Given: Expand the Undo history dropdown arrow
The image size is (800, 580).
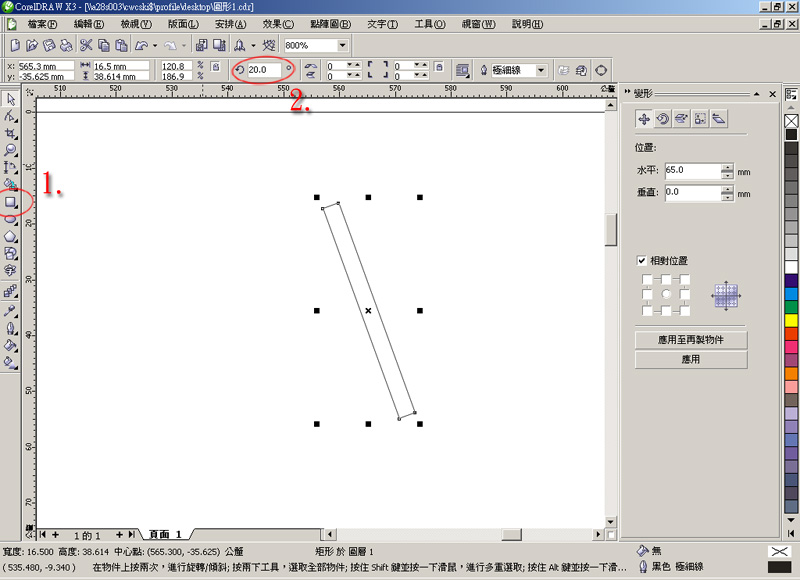Looking at the screenshot, I should 155,45.
